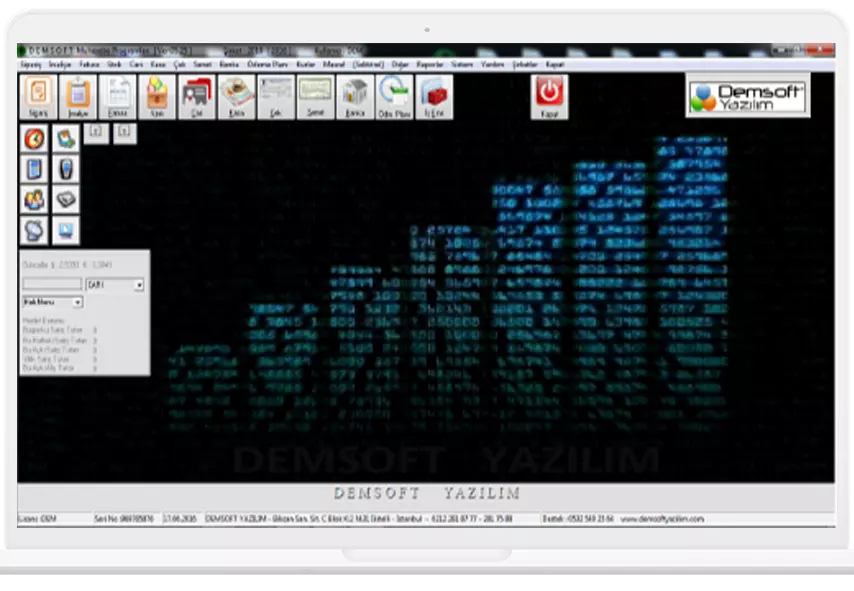Open the Çek cheque toolbar icon
854x591 pixels.
coord(276,96)
